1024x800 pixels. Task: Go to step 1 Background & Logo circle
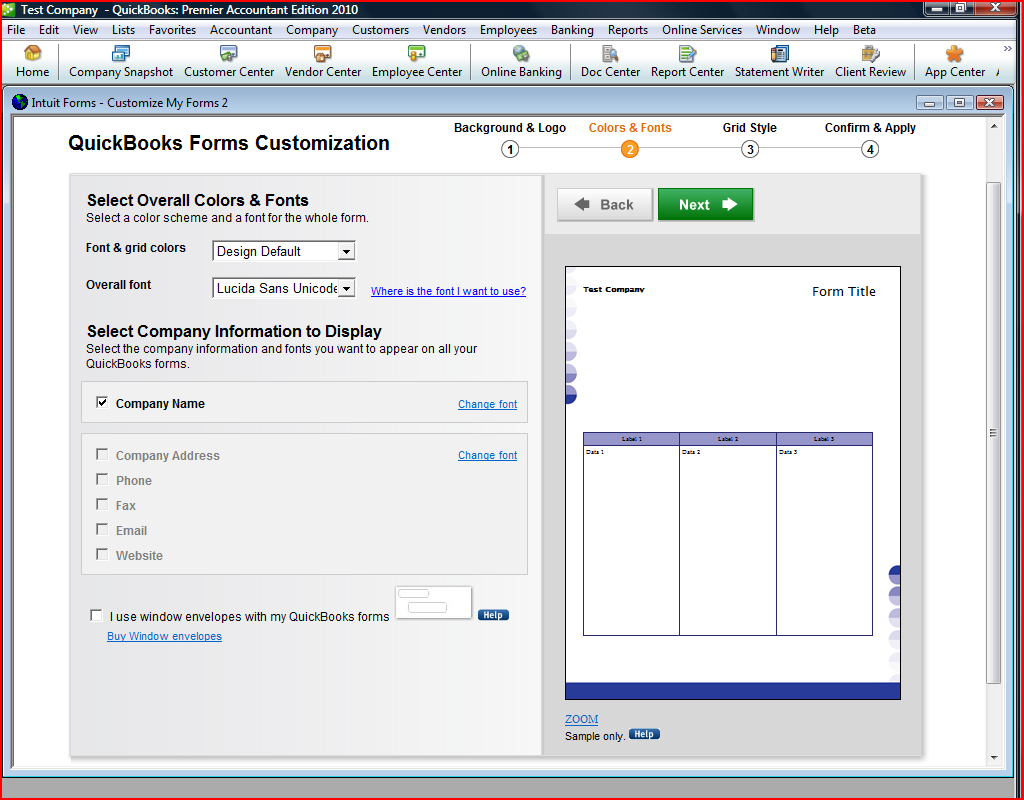point(510,150)
